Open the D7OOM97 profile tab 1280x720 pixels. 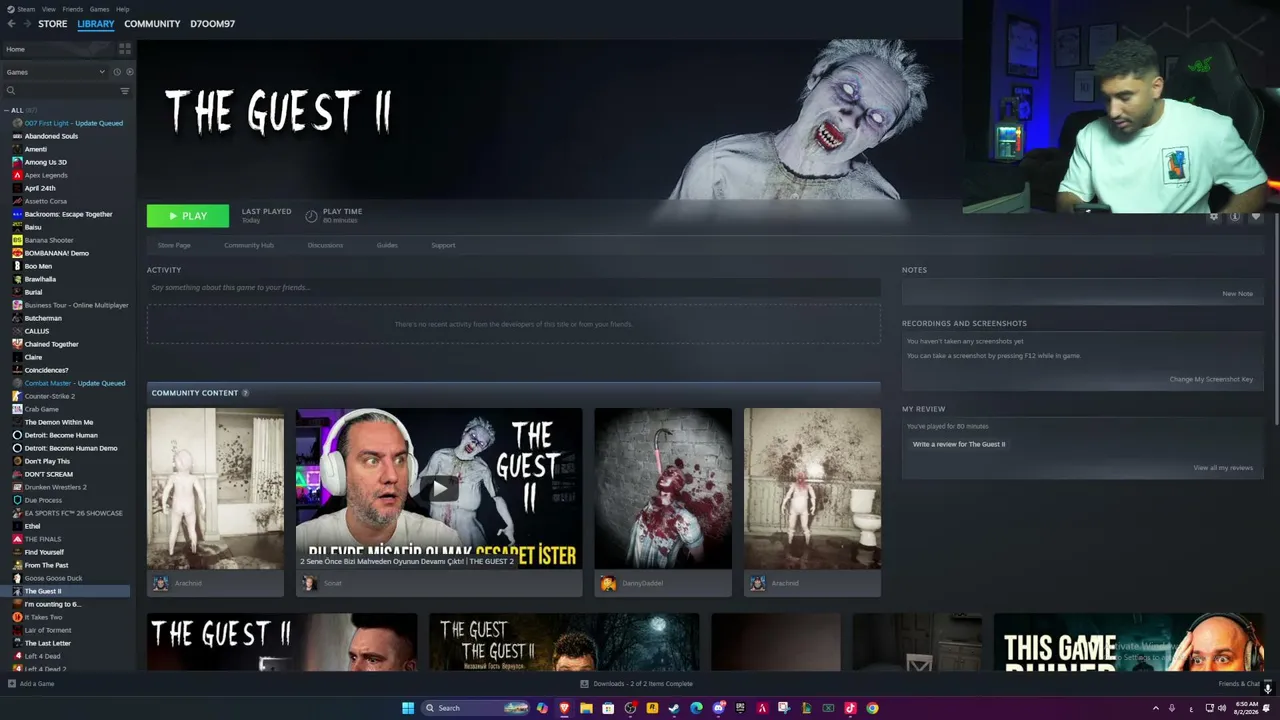tap(213, 24)
